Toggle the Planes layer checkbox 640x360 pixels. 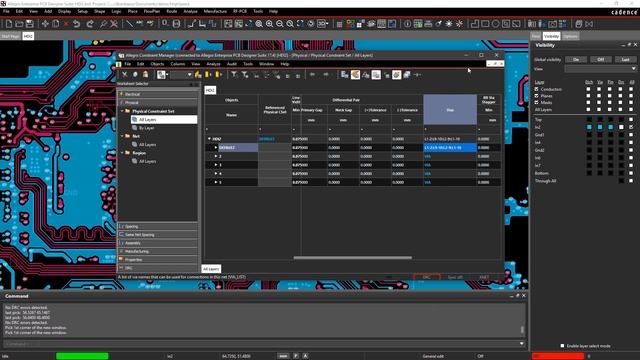[536, 96]
